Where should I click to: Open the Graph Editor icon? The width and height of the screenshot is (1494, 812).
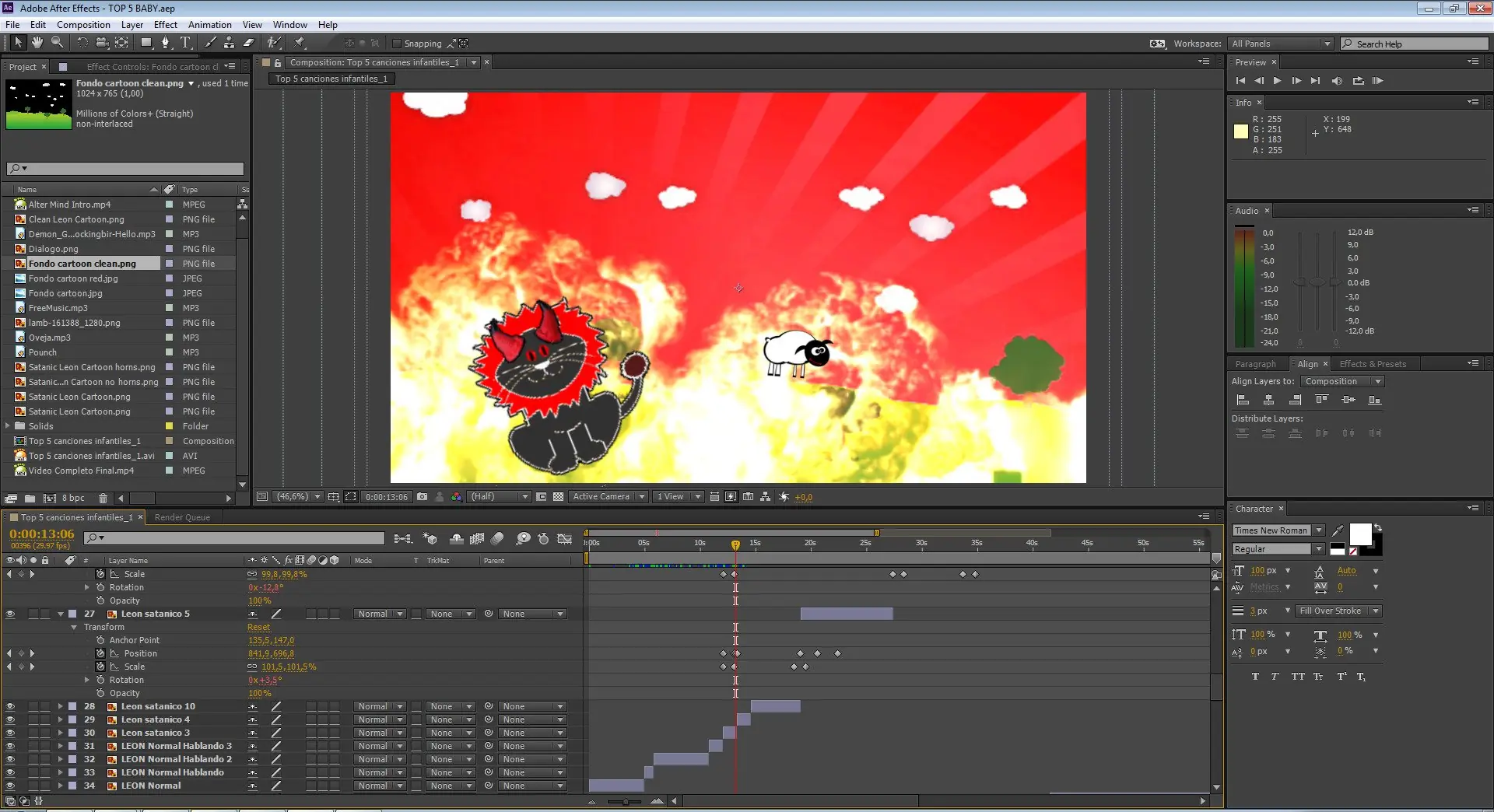tap(566, 538)
